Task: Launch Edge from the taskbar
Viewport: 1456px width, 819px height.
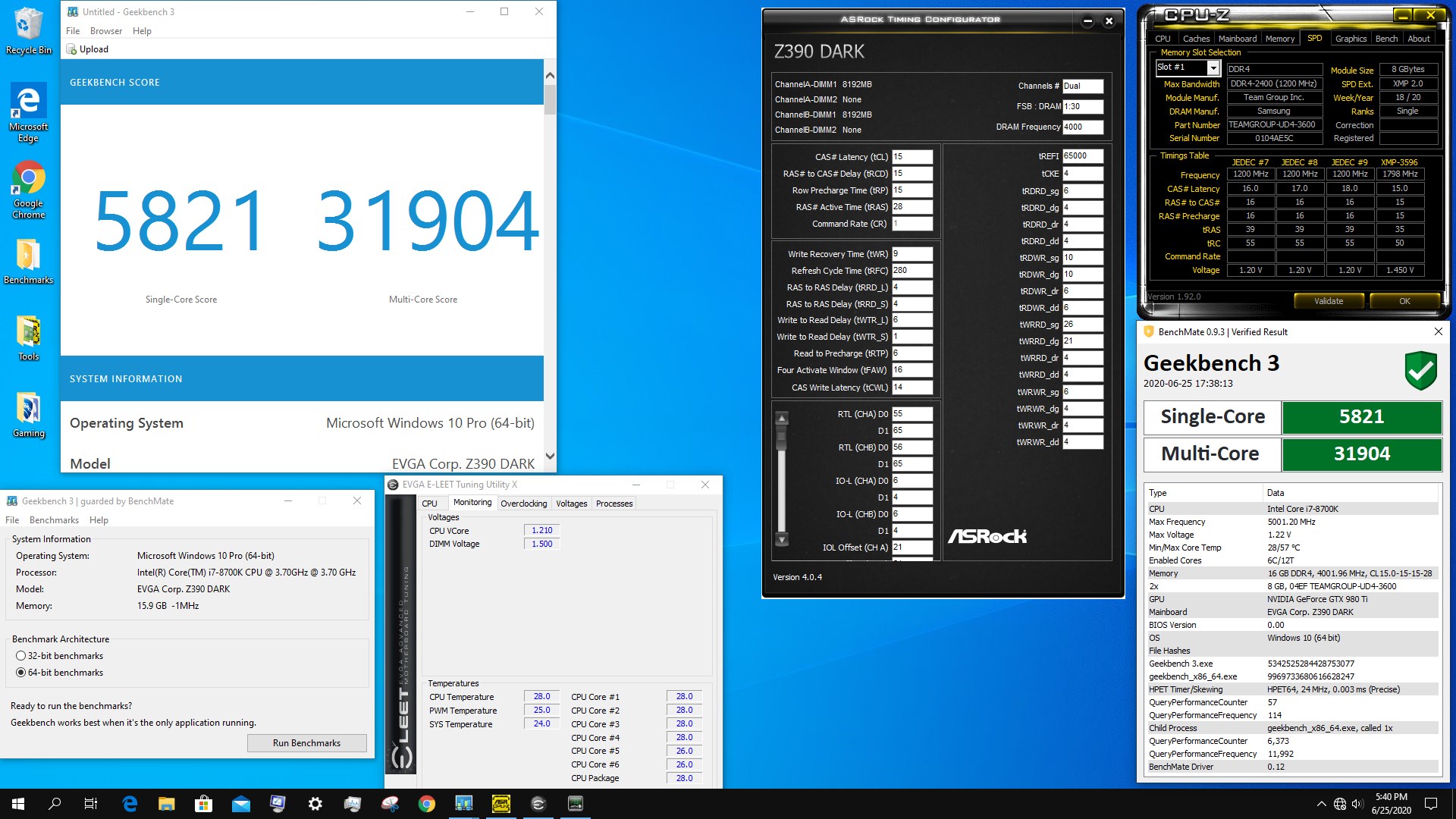Action: point(130,804)
